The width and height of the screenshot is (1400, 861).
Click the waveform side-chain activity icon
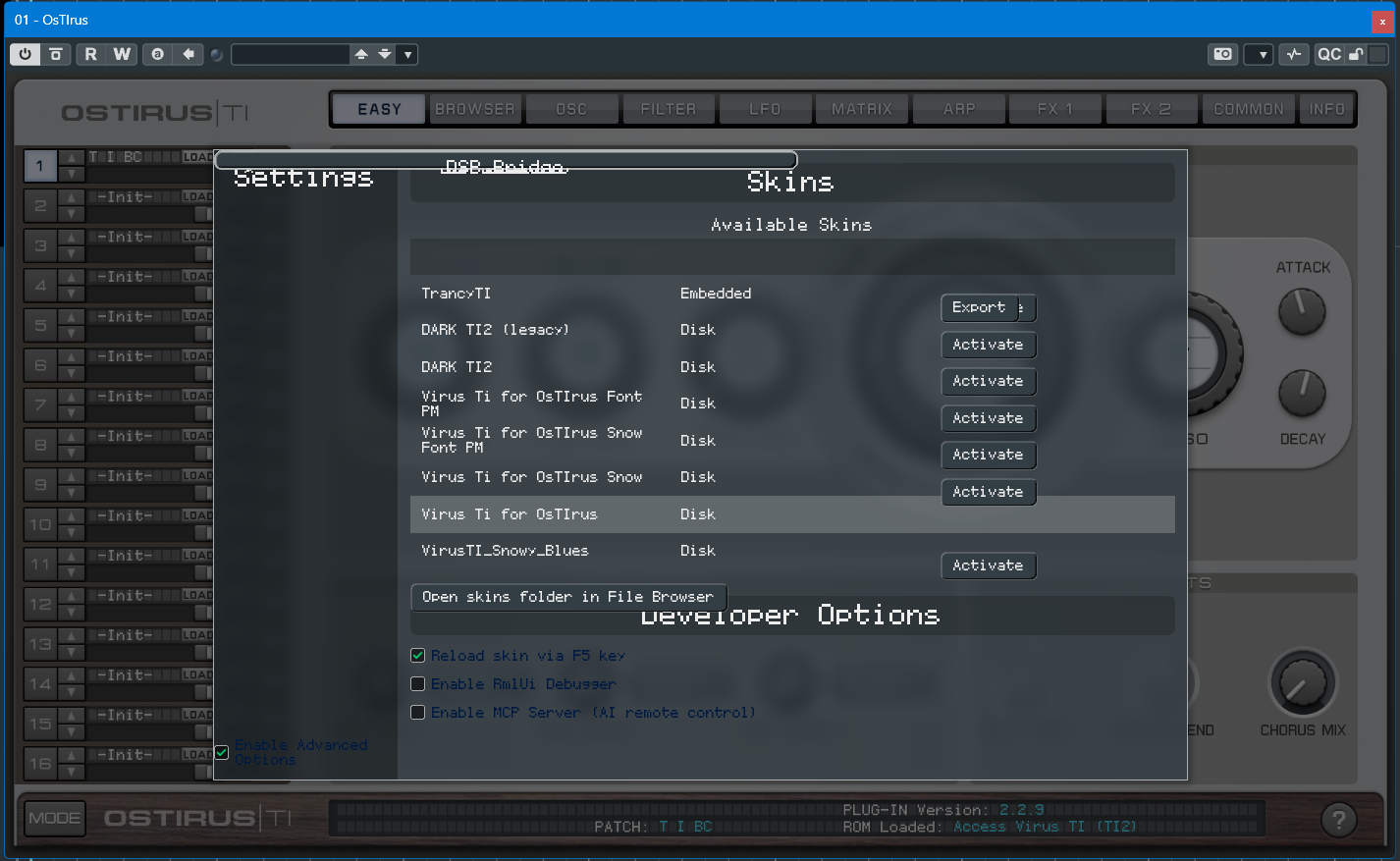click(x=1294, y=54)
